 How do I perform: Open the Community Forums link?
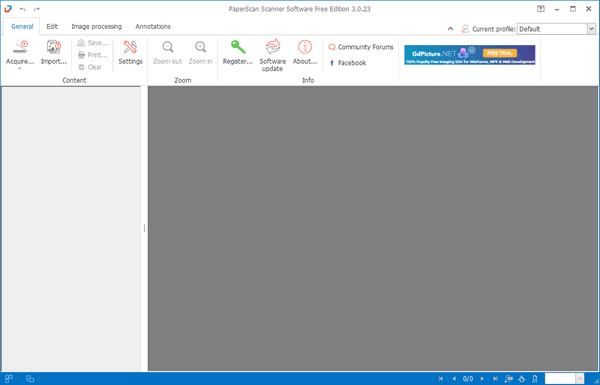pyautogui.click(x=361, y=47)
